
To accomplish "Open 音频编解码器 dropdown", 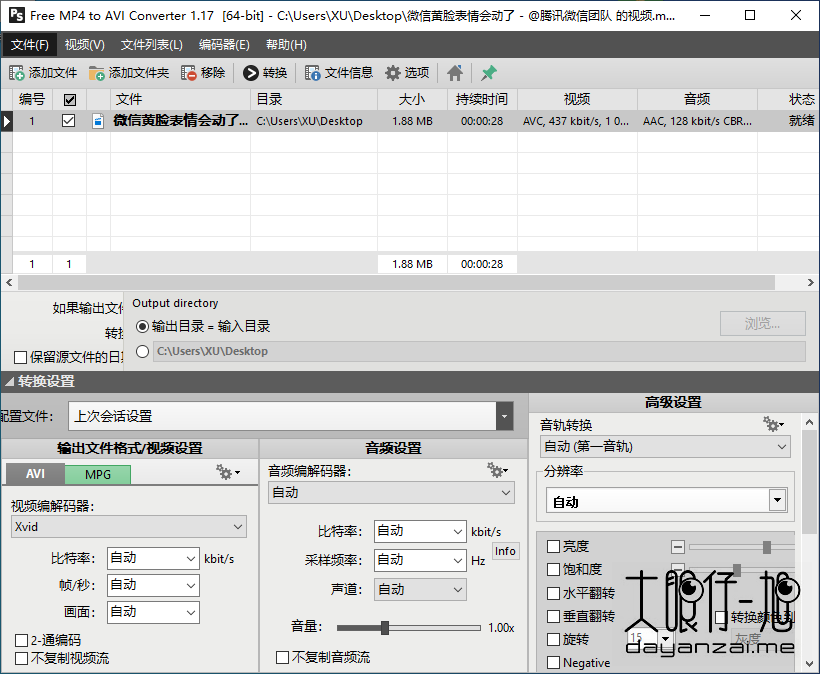I will 391,493.
